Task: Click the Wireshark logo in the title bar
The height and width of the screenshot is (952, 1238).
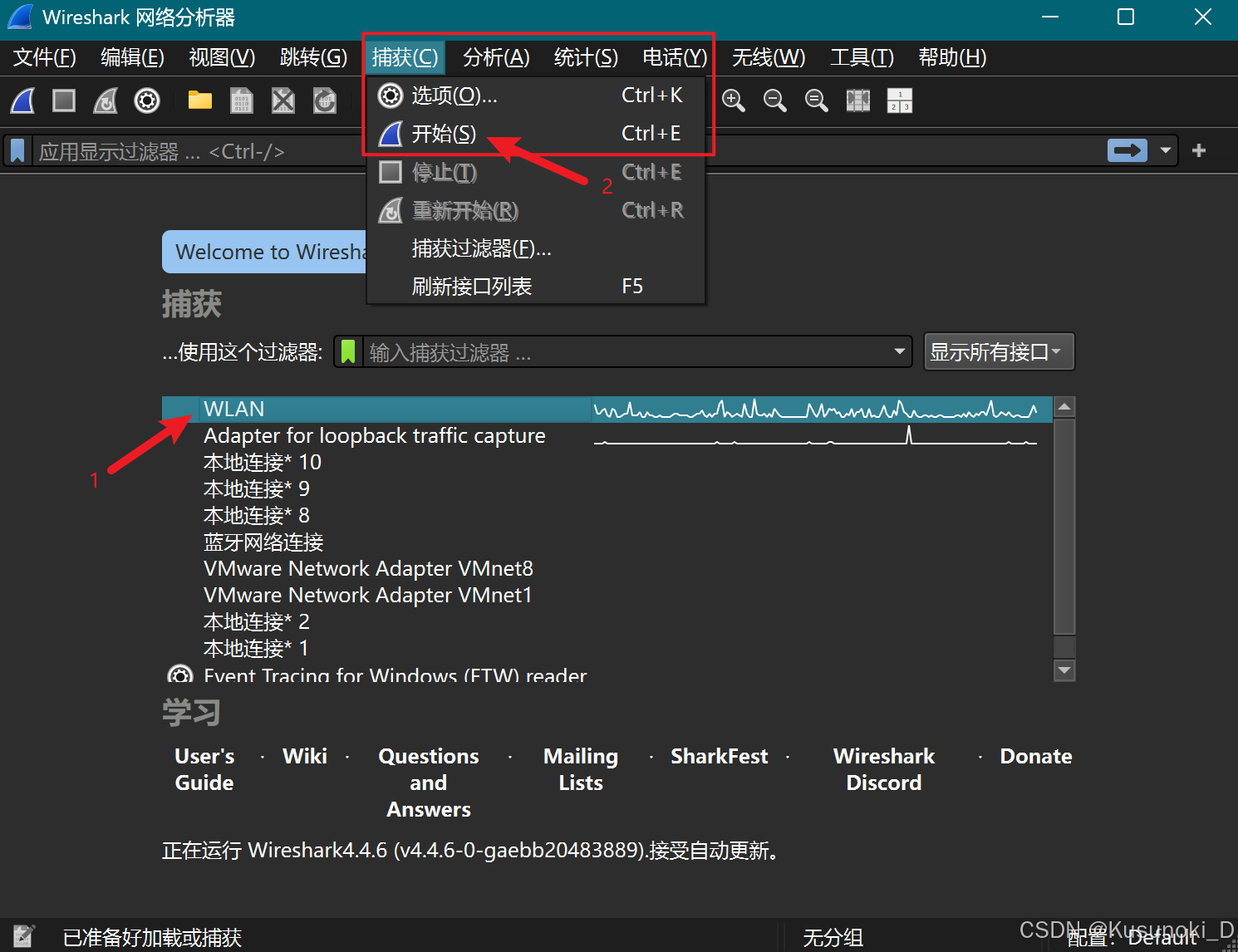Action: [x=20, y=17]
